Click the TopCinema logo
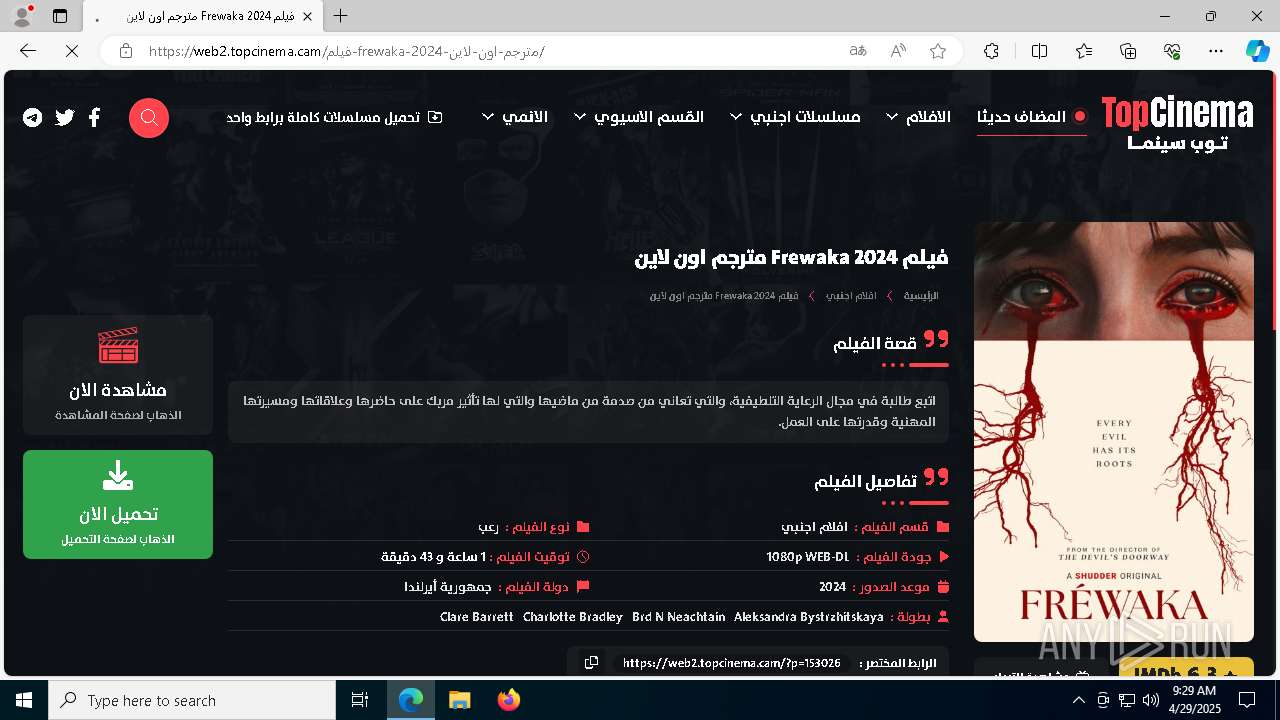Screen dimensions: 1280x720 (x=1177, y=124)
